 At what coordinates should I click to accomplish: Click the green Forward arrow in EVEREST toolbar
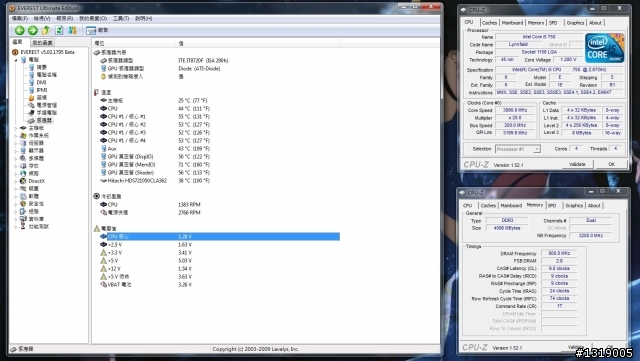(33, 30)
